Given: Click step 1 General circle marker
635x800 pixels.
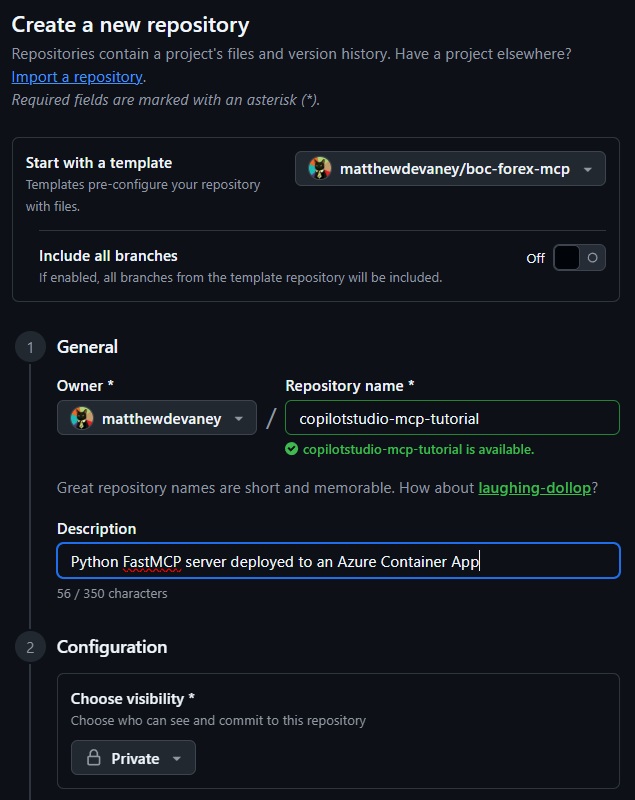Looking at the screenshot, I should (30, 347).
